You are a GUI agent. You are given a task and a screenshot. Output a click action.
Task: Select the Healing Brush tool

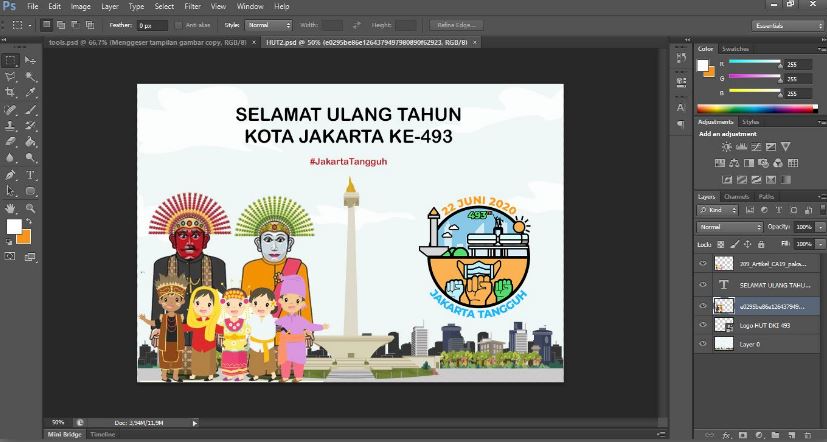coord(11,110)
